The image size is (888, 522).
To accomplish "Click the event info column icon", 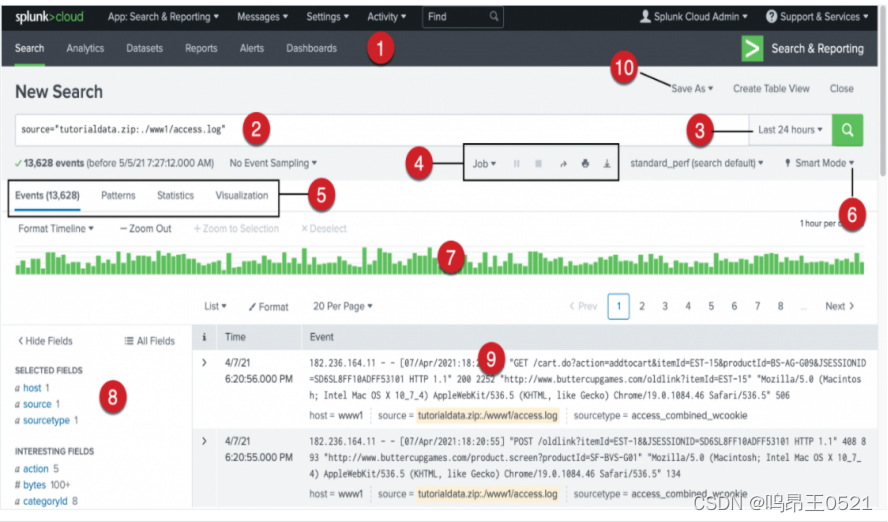I will point(204,337).
